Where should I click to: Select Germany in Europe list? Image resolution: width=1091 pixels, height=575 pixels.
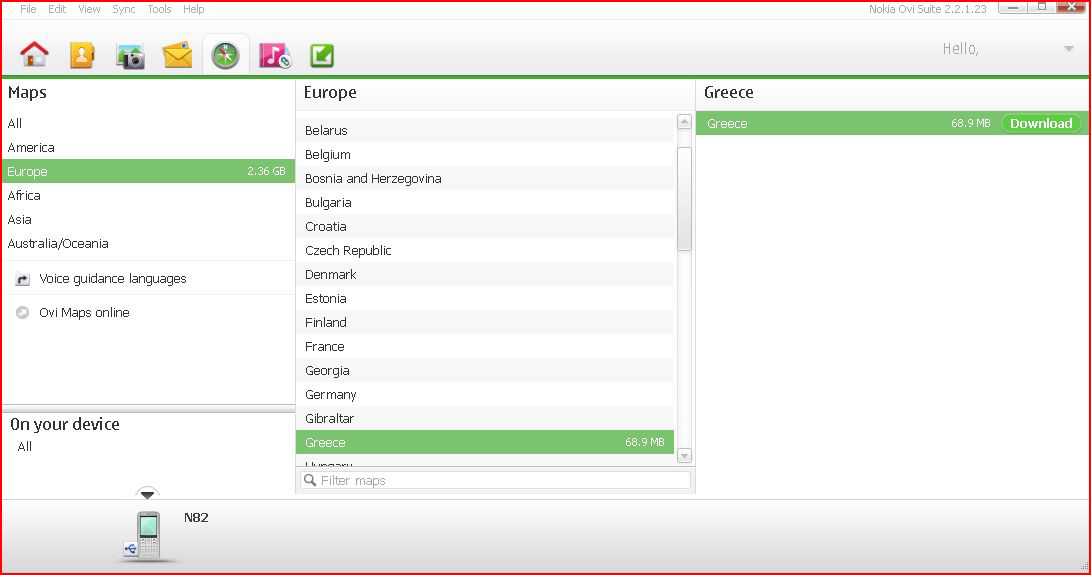(x=485, y=395)
